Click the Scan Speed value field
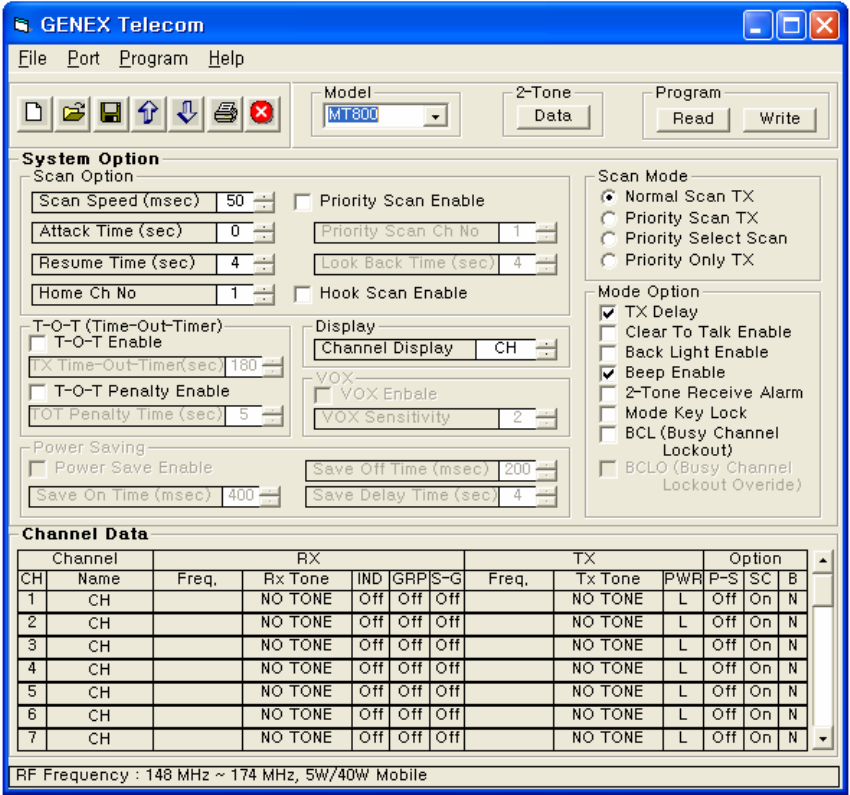This screenshot has width=850, height=795. click(x=235, y=202)
